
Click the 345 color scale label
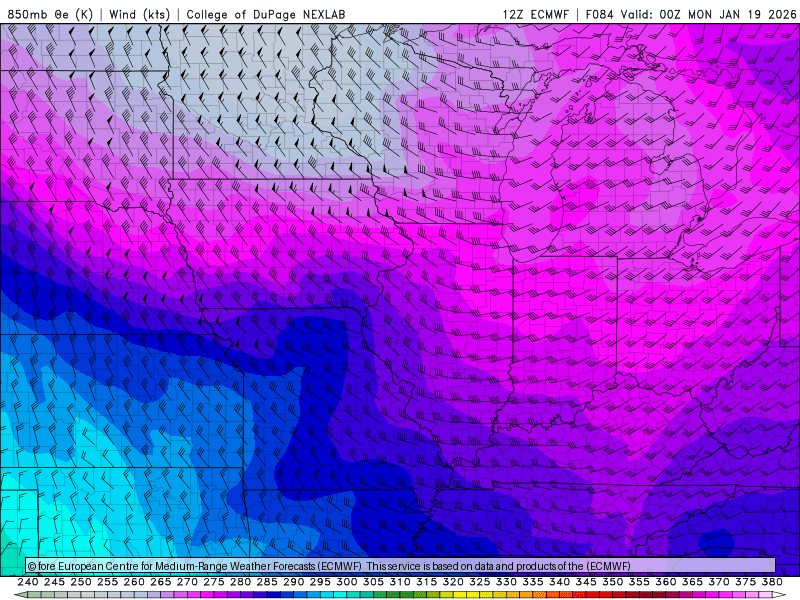(586, 582)
